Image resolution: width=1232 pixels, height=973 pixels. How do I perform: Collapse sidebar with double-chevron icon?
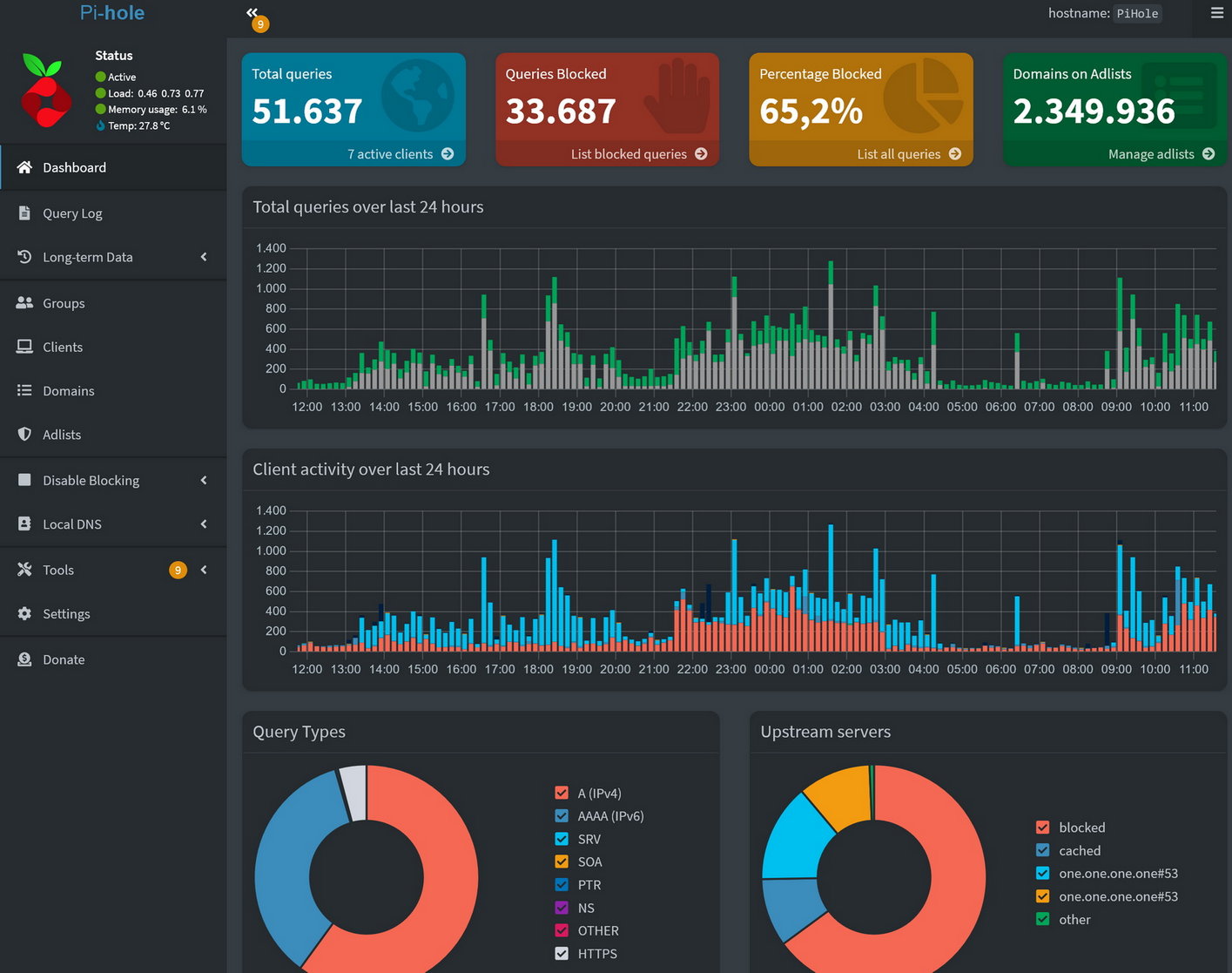252,13
